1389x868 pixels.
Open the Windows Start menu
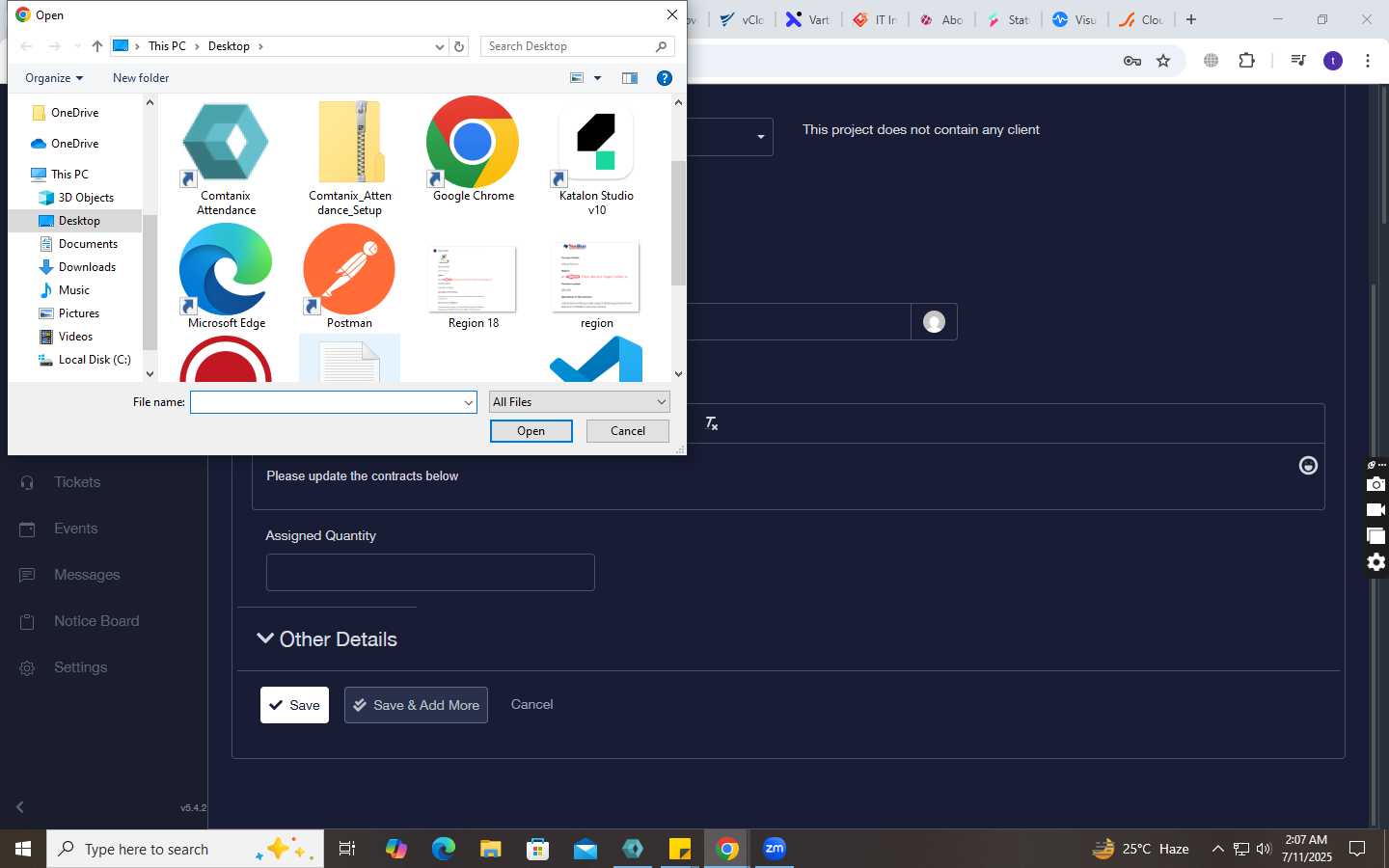pyautogui.click(x=23, y=849)
